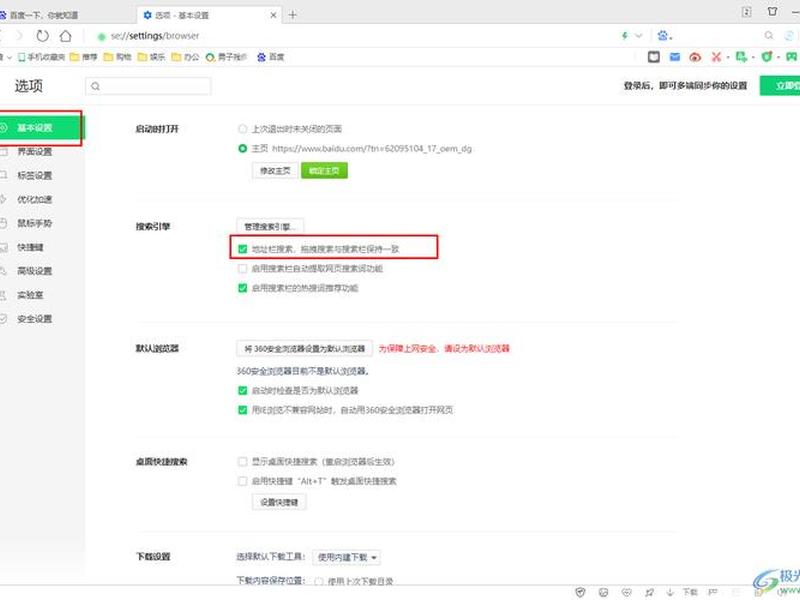
Task: Click the rocket accelerator icon in status bar
Action: [x=649, y=592]
